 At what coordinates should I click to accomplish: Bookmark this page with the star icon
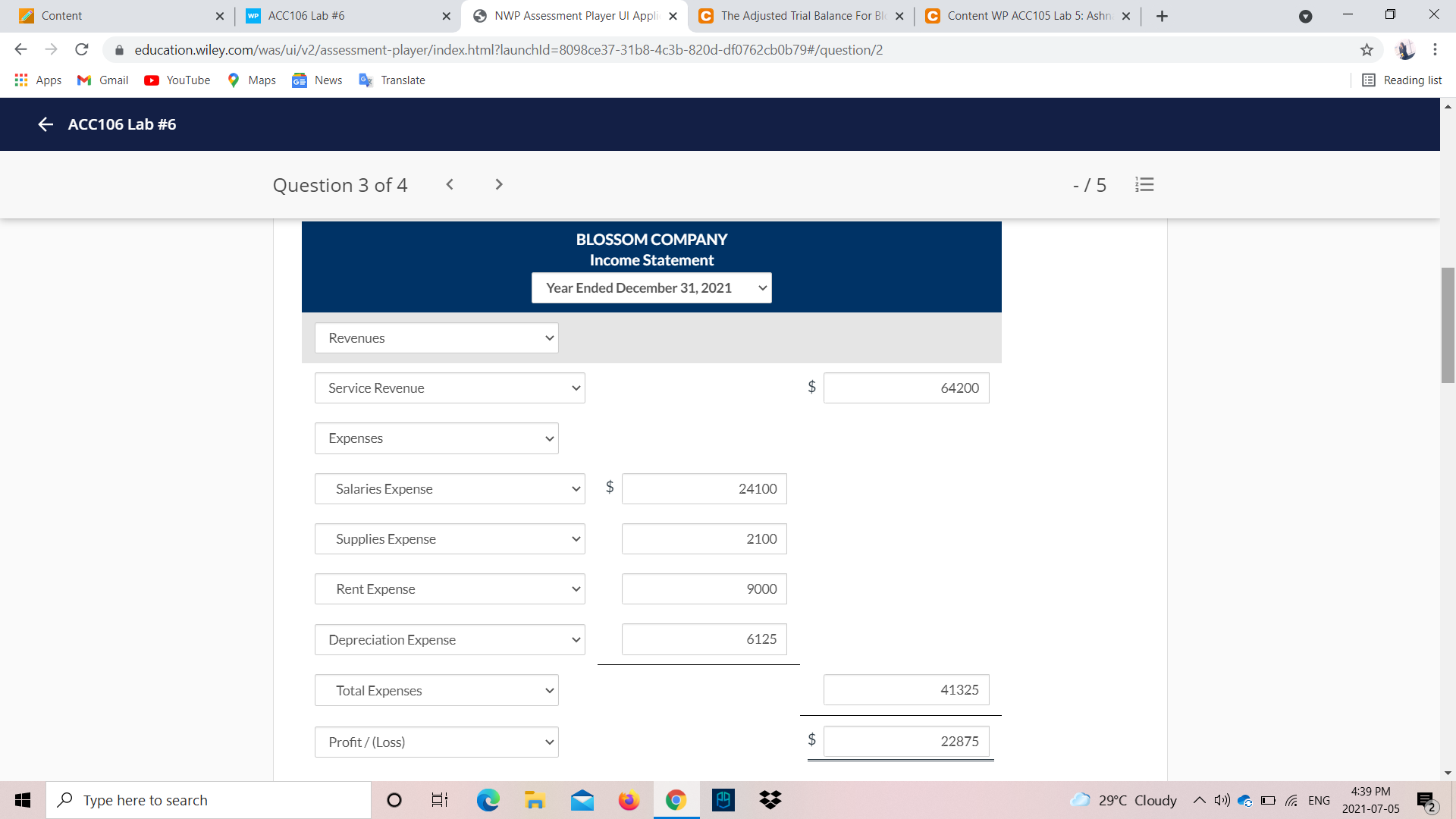coord(1367,50)
